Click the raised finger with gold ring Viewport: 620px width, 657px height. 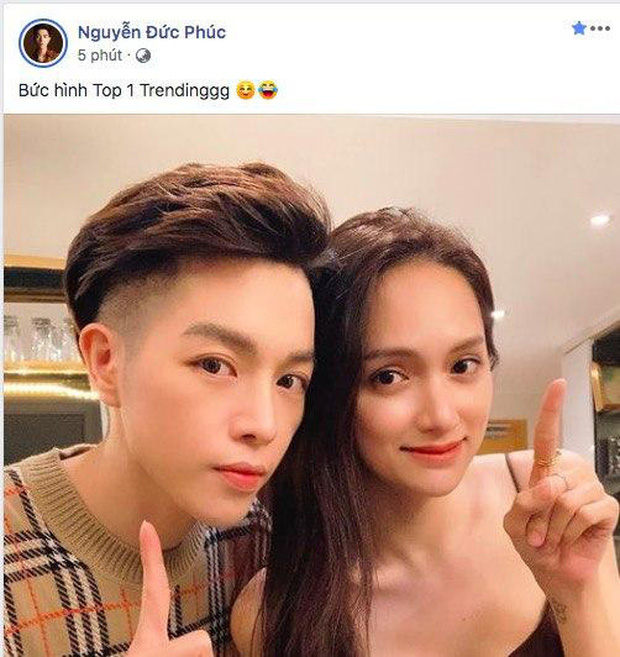(x=548, y=434)
